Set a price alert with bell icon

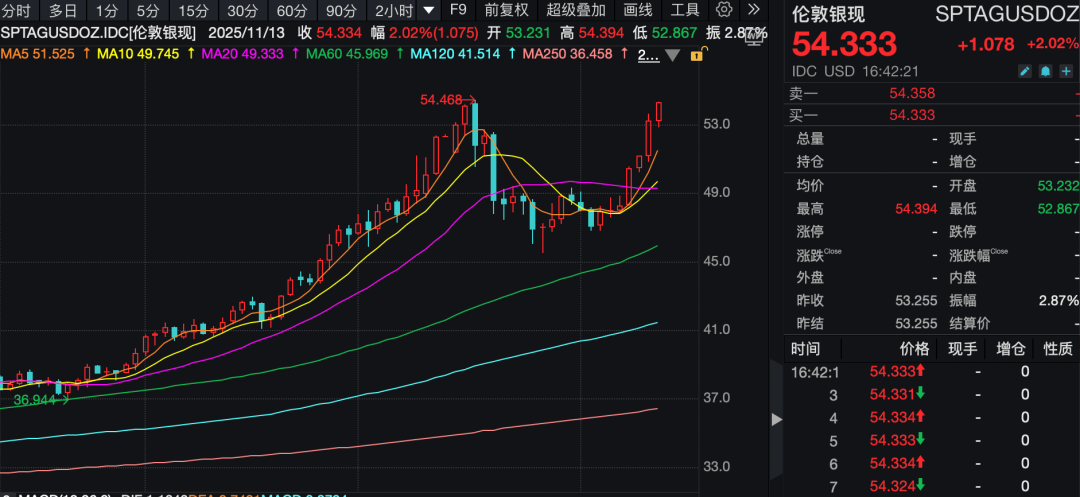point(1045,71)
